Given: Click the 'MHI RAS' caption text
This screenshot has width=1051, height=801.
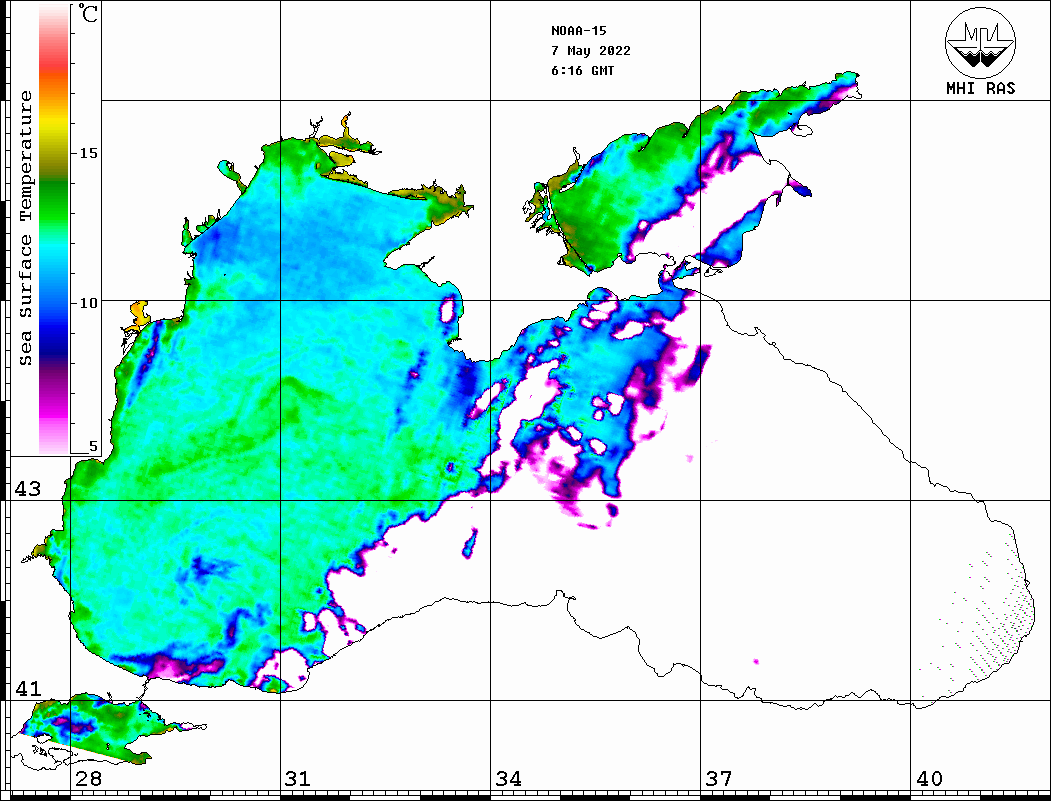Looking at the screenshot, I should coord(981,88).
